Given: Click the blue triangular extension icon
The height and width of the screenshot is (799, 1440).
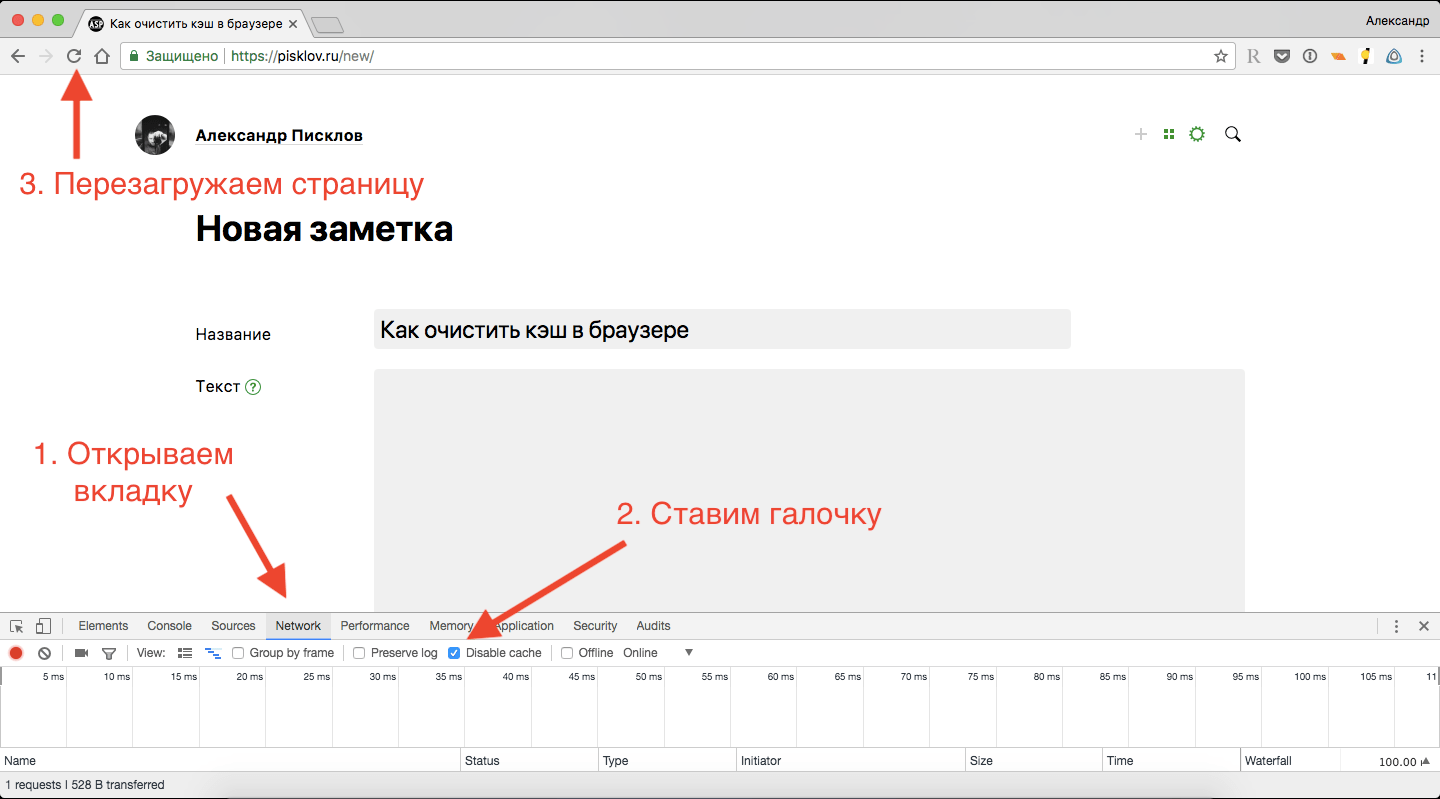Looking at the screenshot, I should [x=1394, y=57].
